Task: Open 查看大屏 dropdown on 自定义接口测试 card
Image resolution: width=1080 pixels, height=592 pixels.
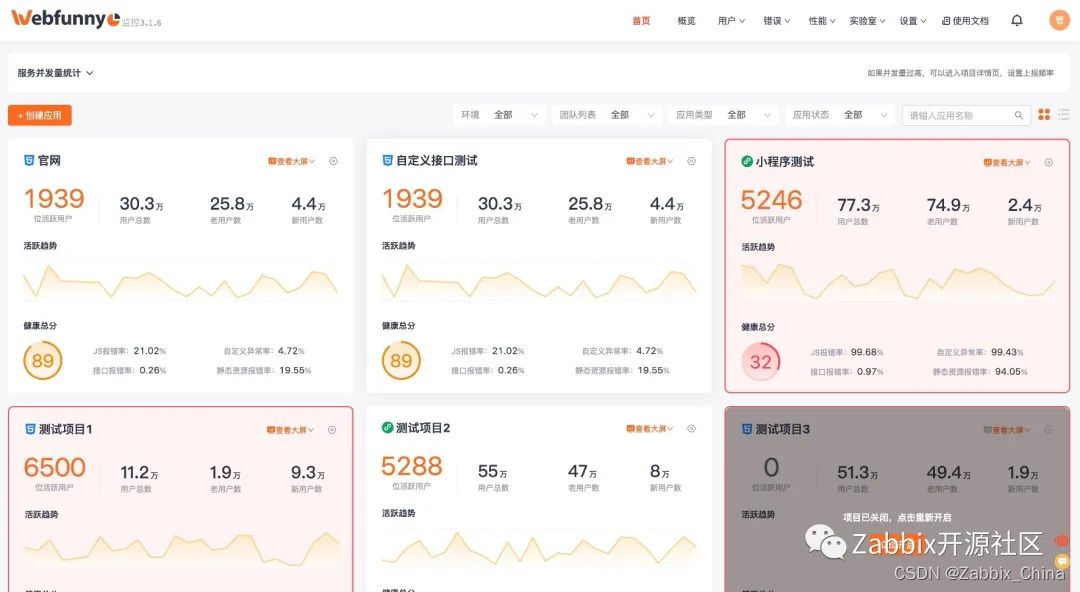Action: coord(650,161)
